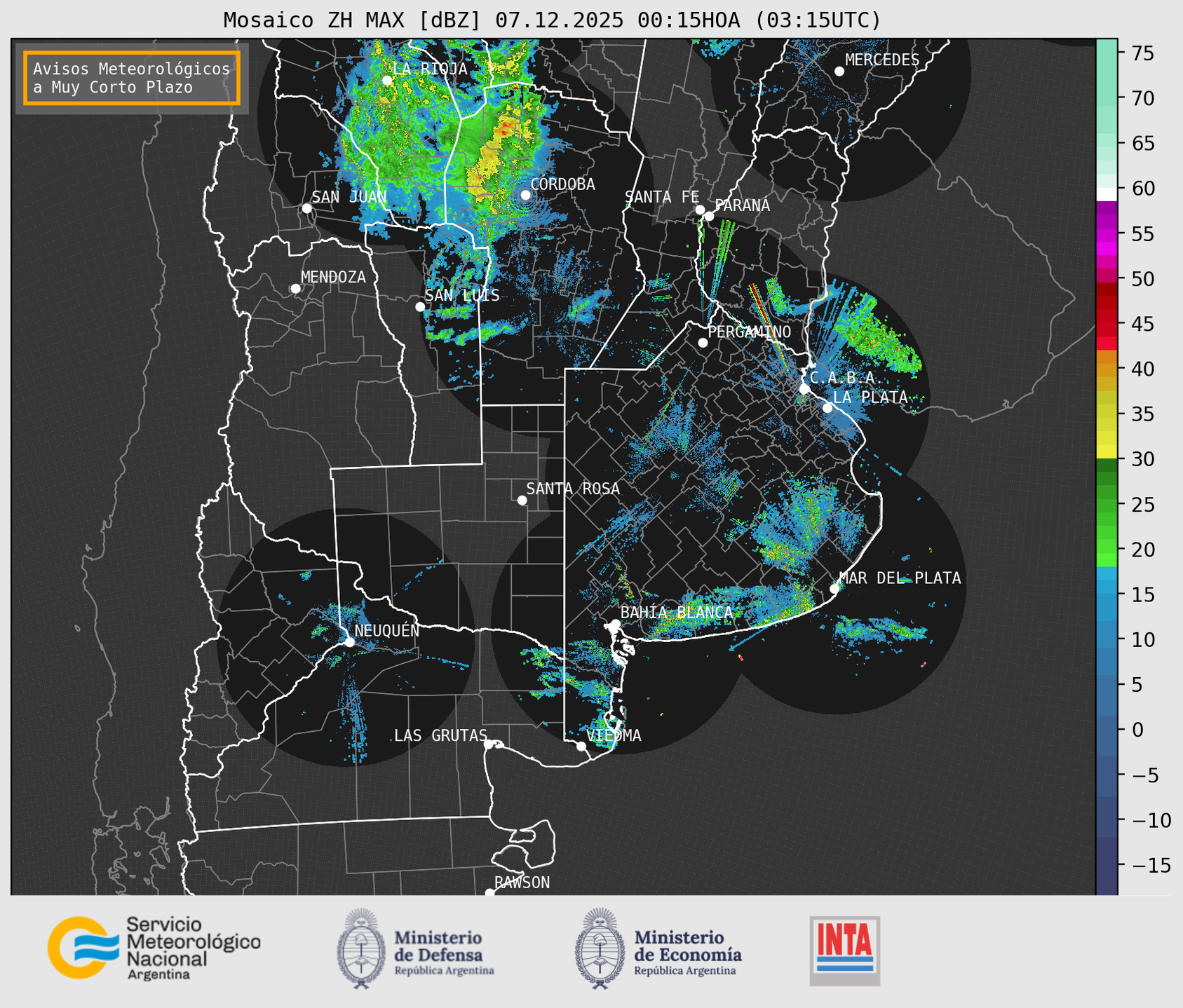This screenshot has width=1183, height=1008.
Task: Select the VIEDMA city marker
Action: 581,746
